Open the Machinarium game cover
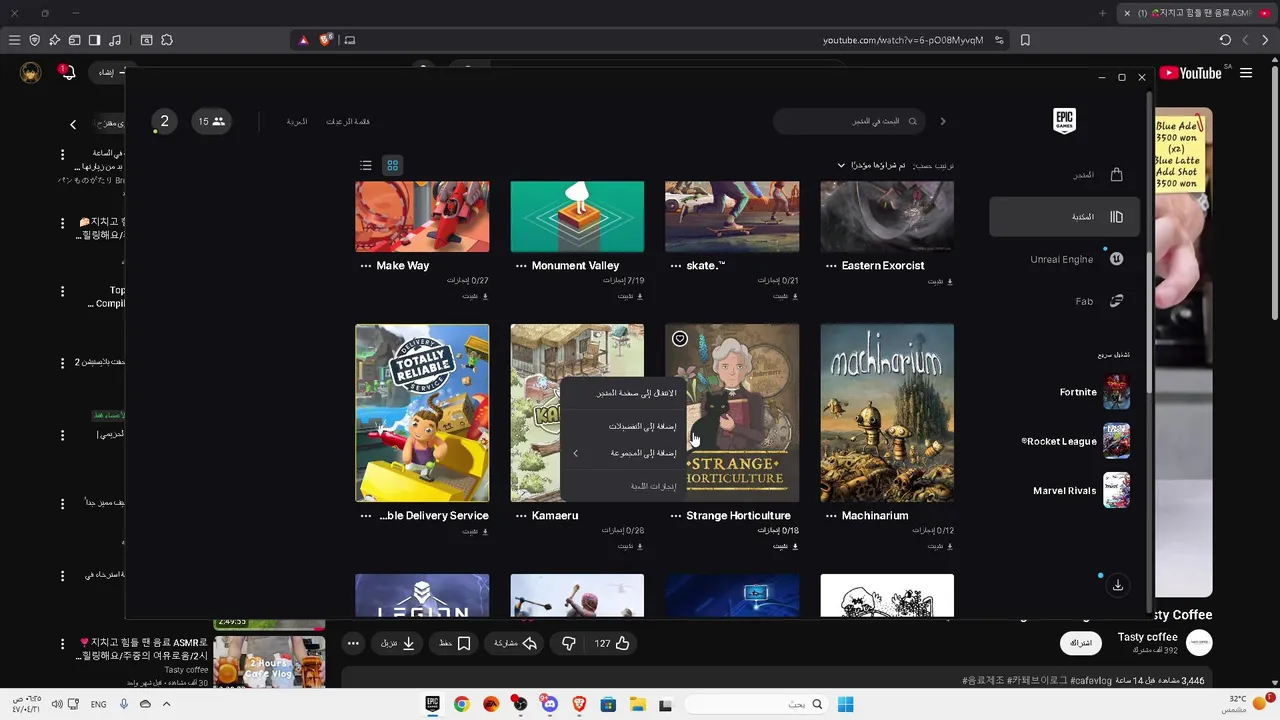 click(887, 413)
